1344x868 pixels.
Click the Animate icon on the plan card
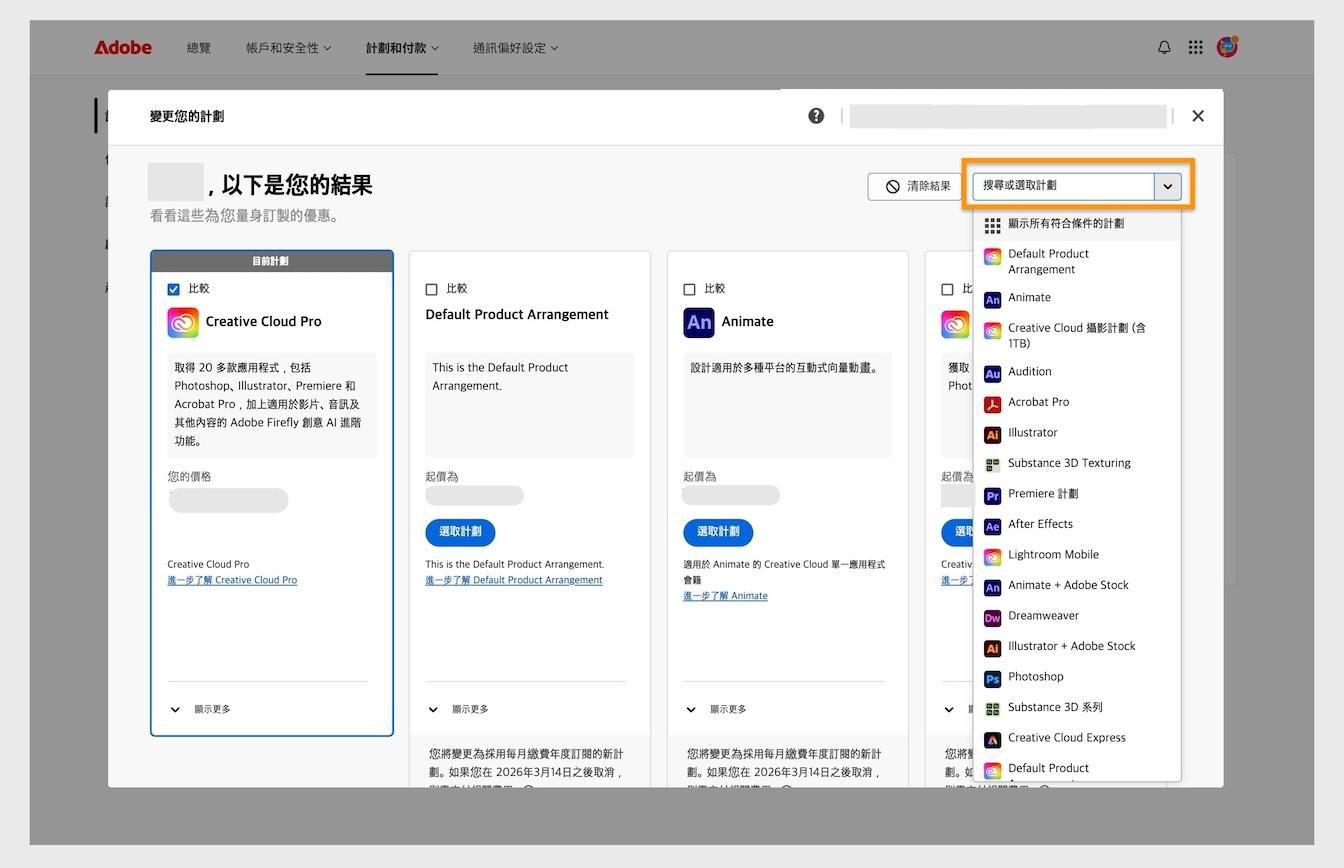697,322
